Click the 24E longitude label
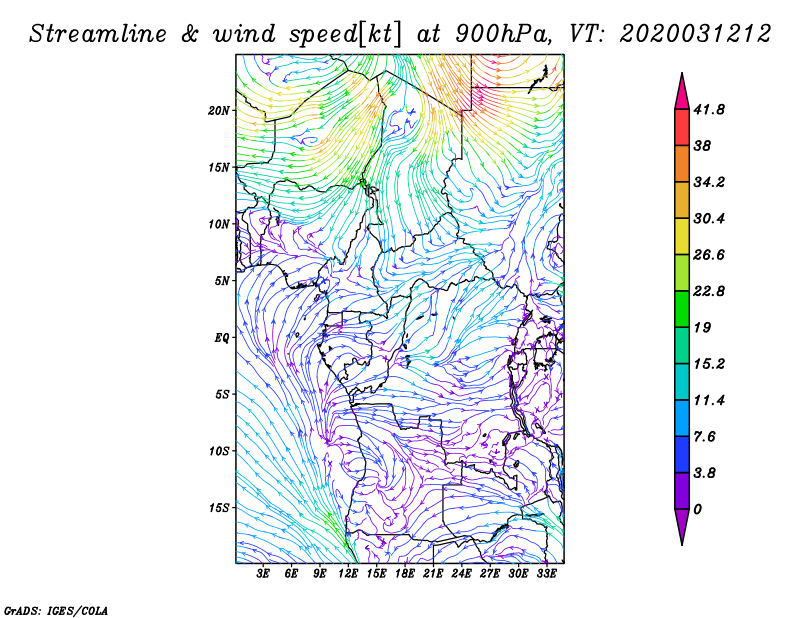800x618 pixels. [461, 574]
